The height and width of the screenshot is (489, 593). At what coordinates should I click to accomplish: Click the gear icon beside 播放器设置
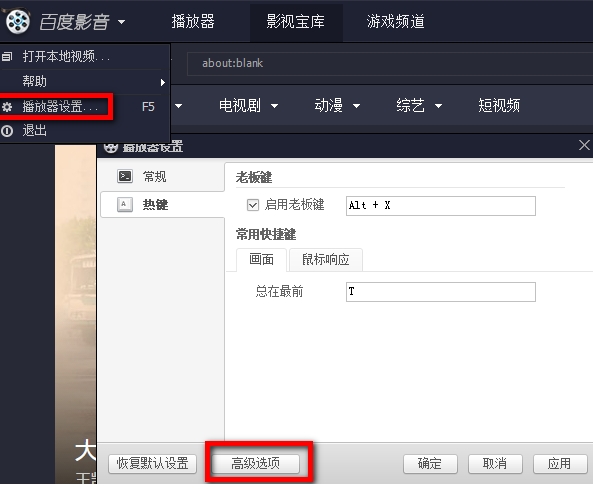[x=7, y=107]
